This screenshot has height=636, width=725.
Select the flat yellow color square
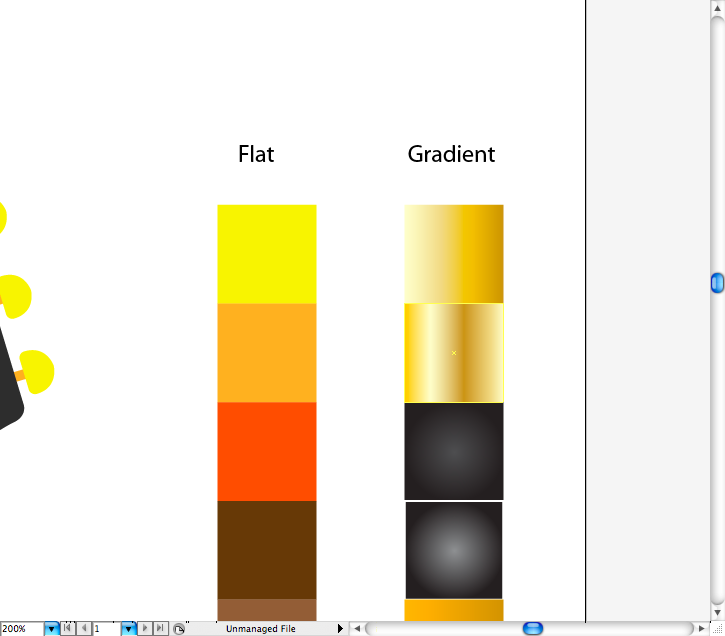point(267,253)
